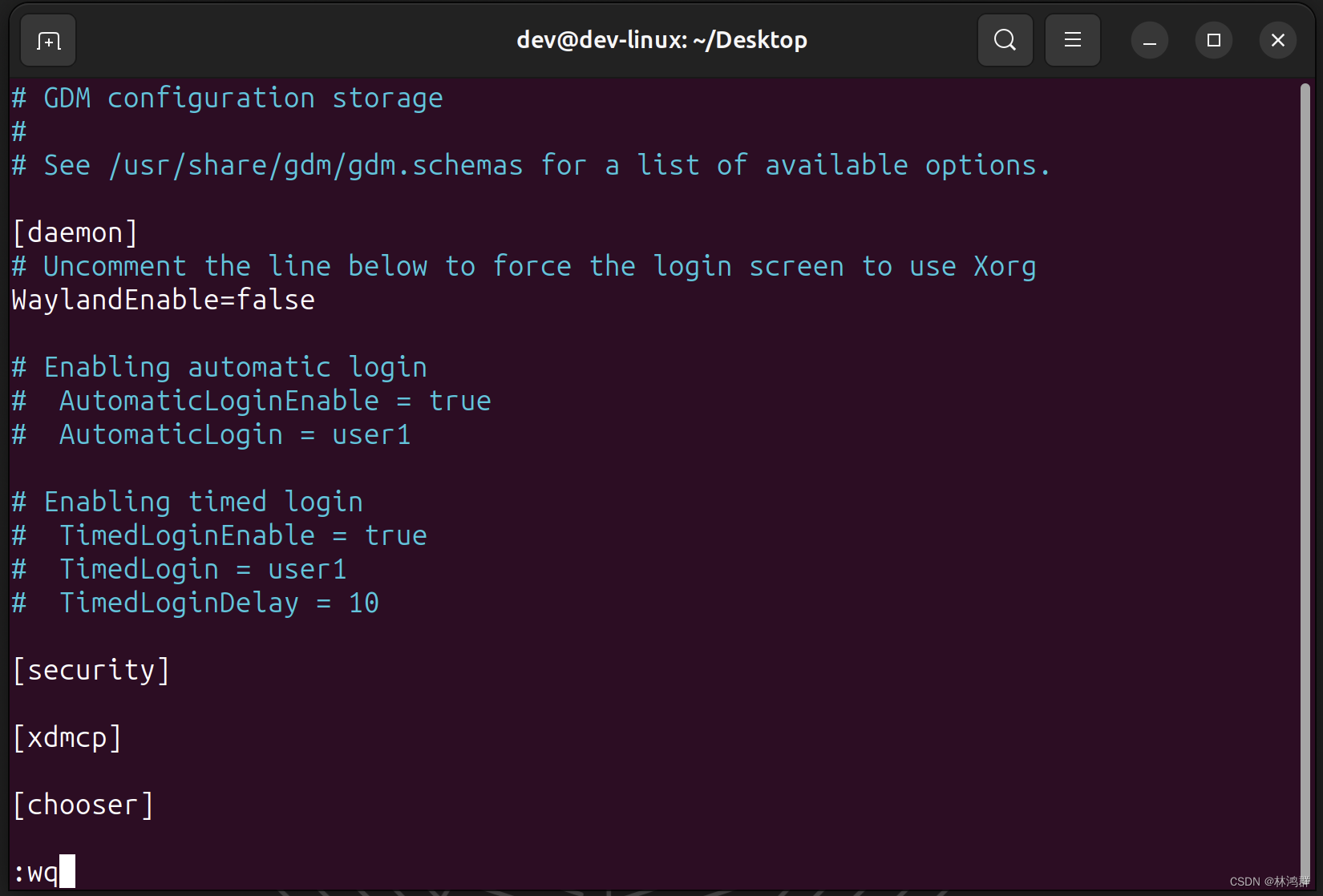Click the 'AutomaticLoginEnable = true' line
1323x896 pixels.
251,401
